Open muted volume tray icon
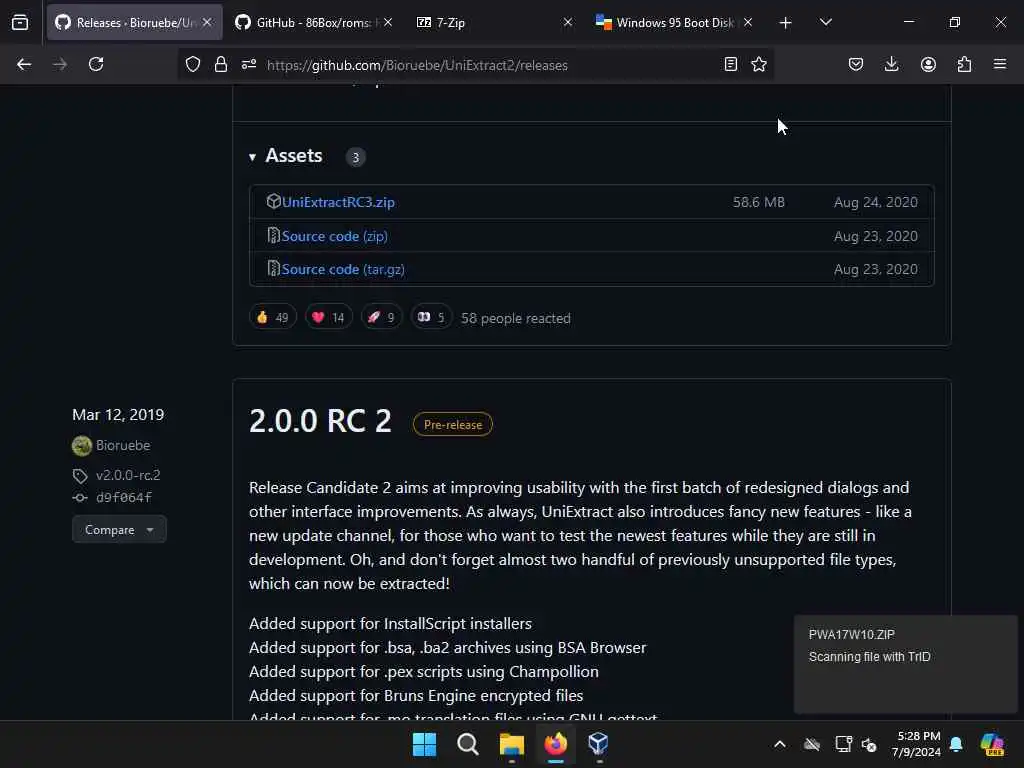The width and height of the screenshot is (1024, 768). coord(869,744)
